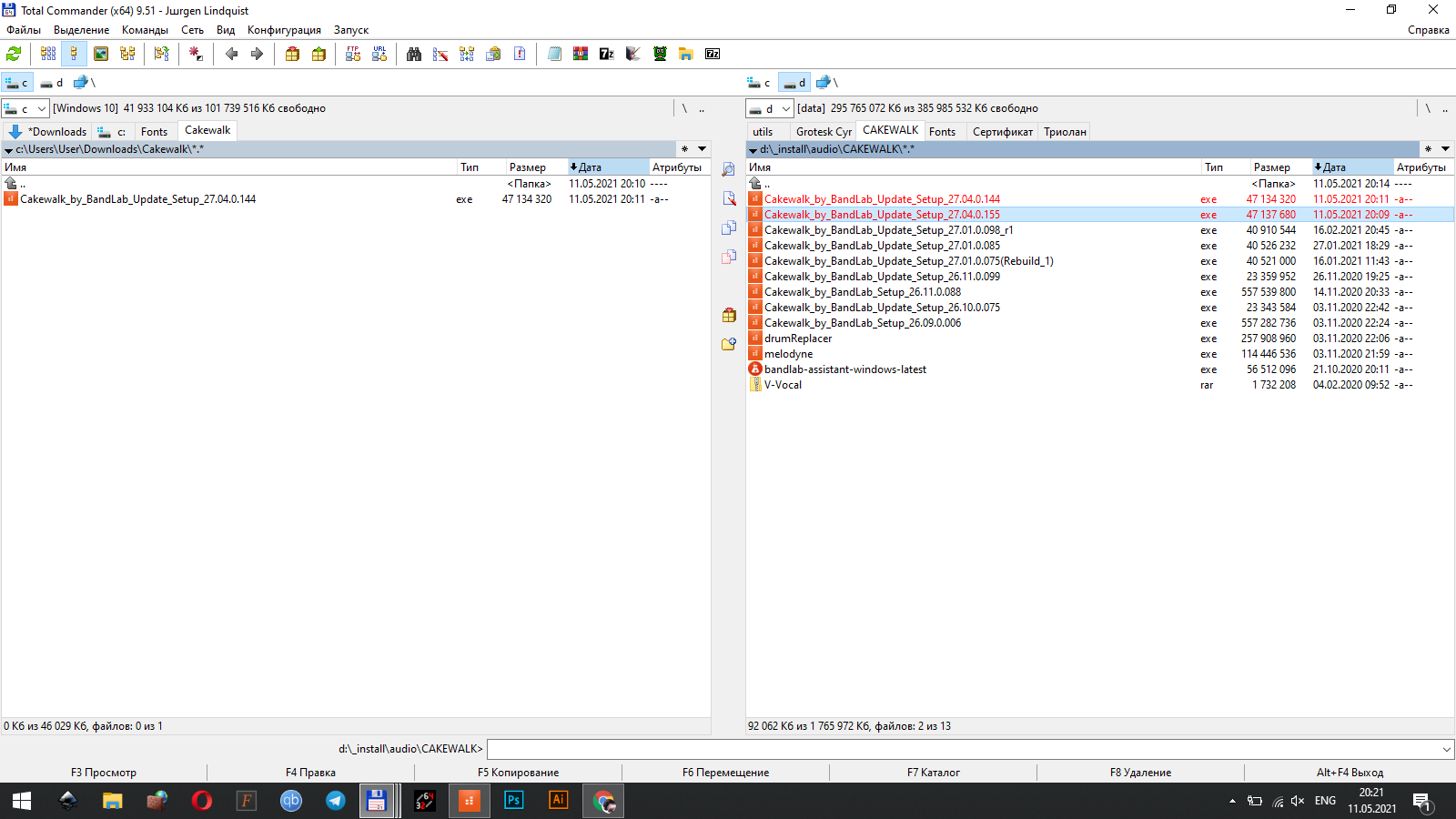Open right panel directory history arrow
This screenshot has height=819, width=1456.
click(x=1445, y=148)
